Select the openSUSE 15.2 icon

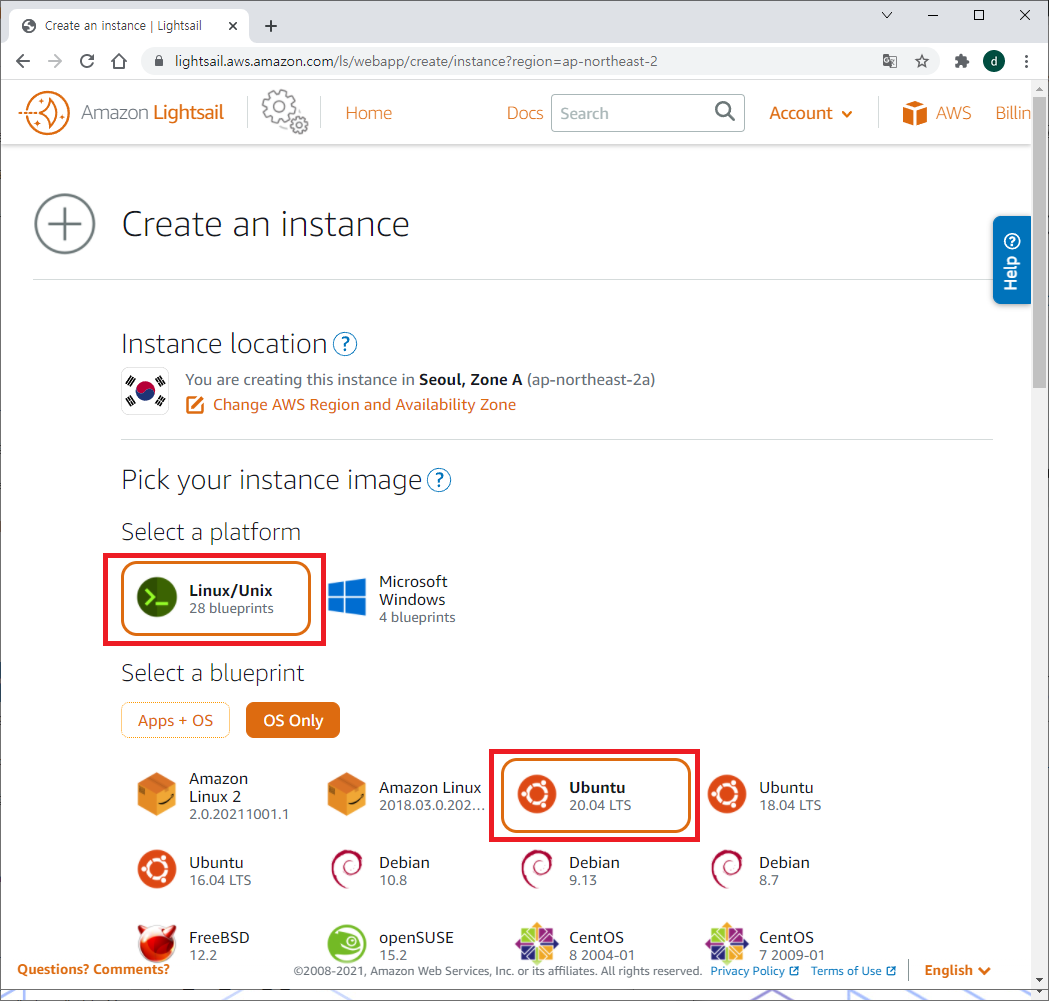point(347,943)
